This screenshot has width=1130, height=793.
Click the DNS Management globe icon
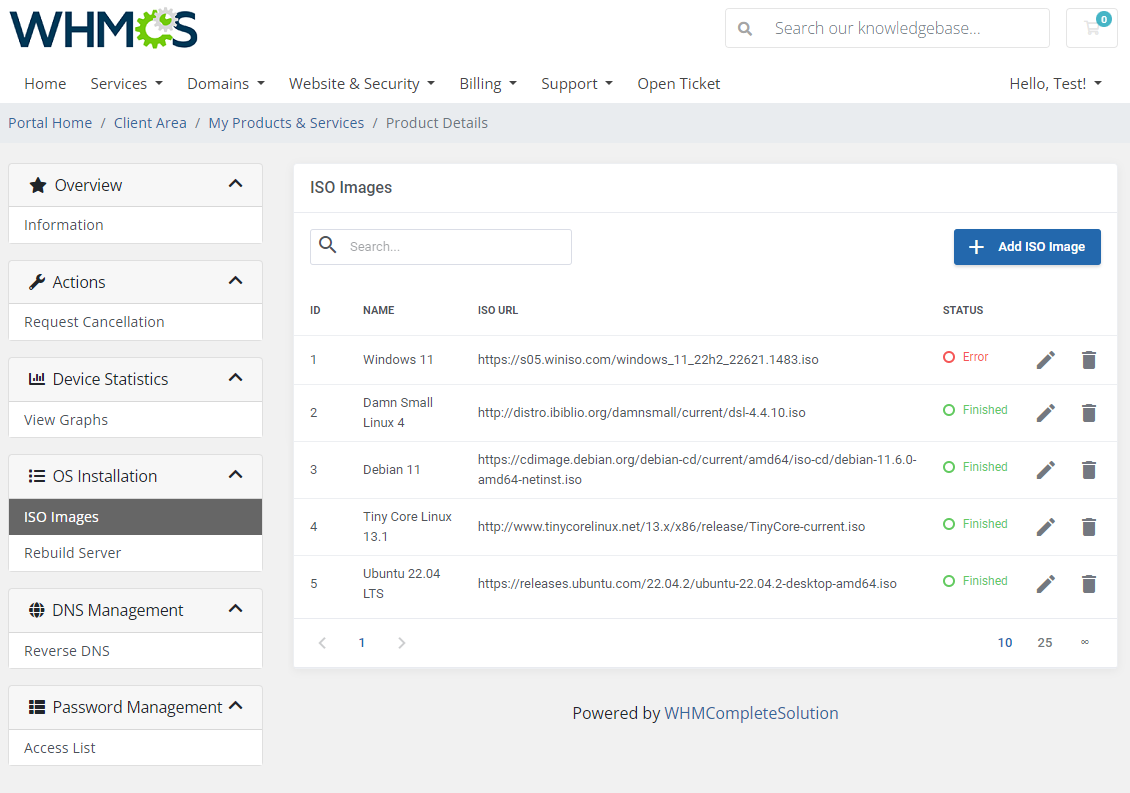[x=37, y=610]
